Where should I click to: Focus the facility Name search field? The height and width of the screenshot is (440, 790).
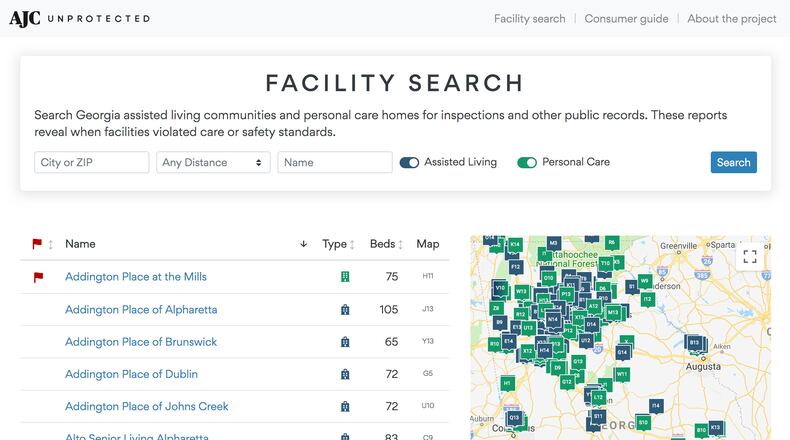point(335,162)
